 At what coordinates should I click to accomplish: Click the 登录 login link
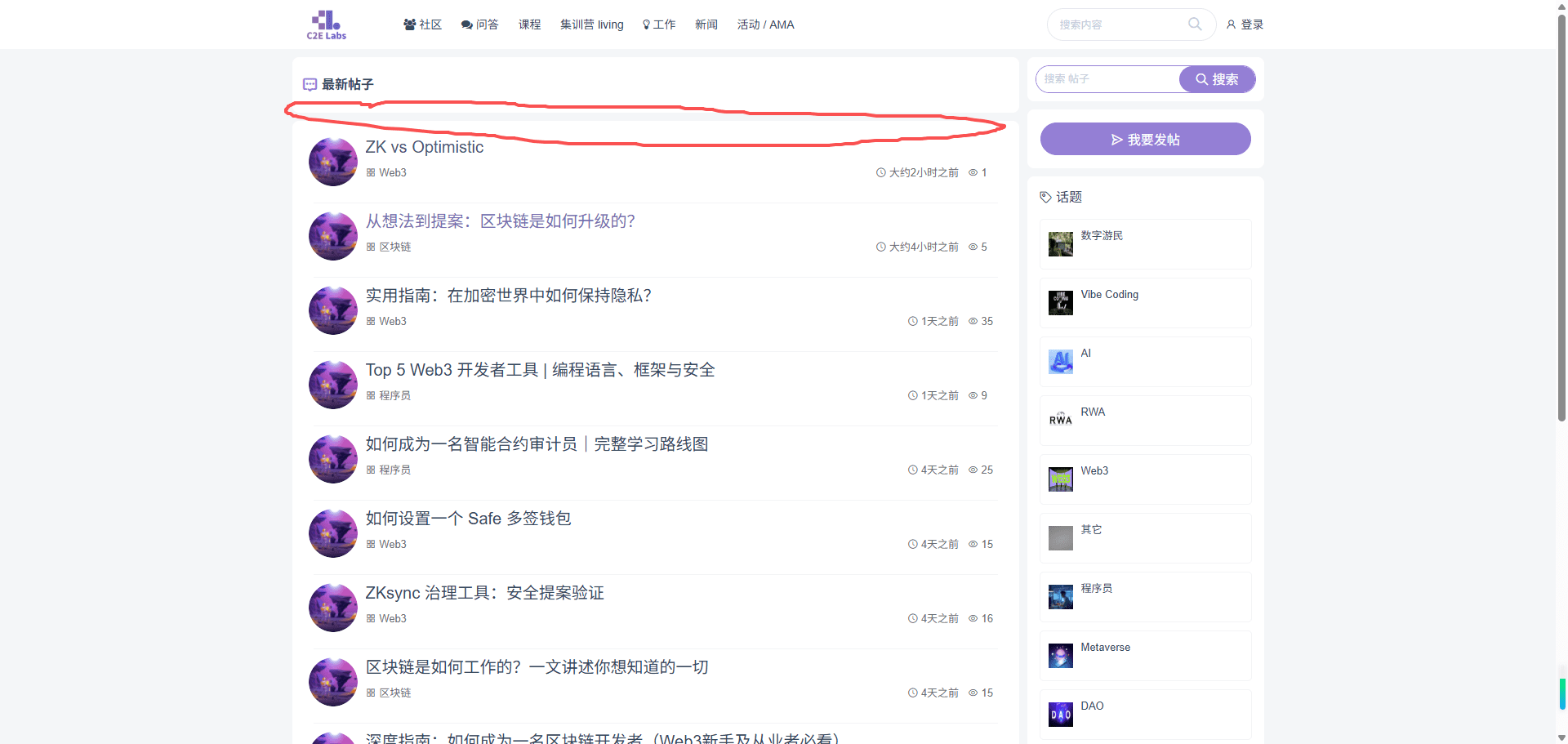(1245, 25)
